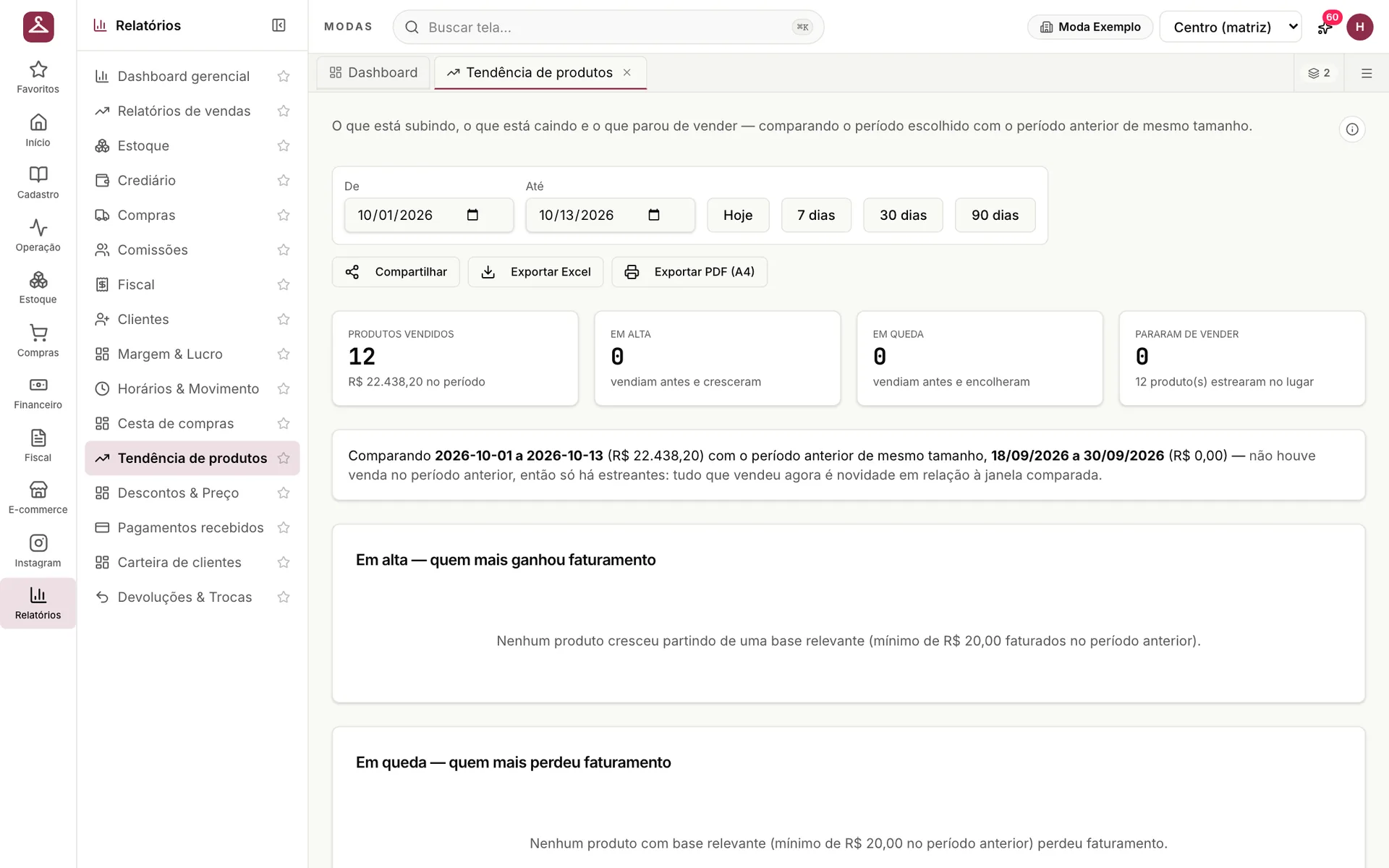
Task: Open the layers counter showing 2
Action: point(1319,73)
